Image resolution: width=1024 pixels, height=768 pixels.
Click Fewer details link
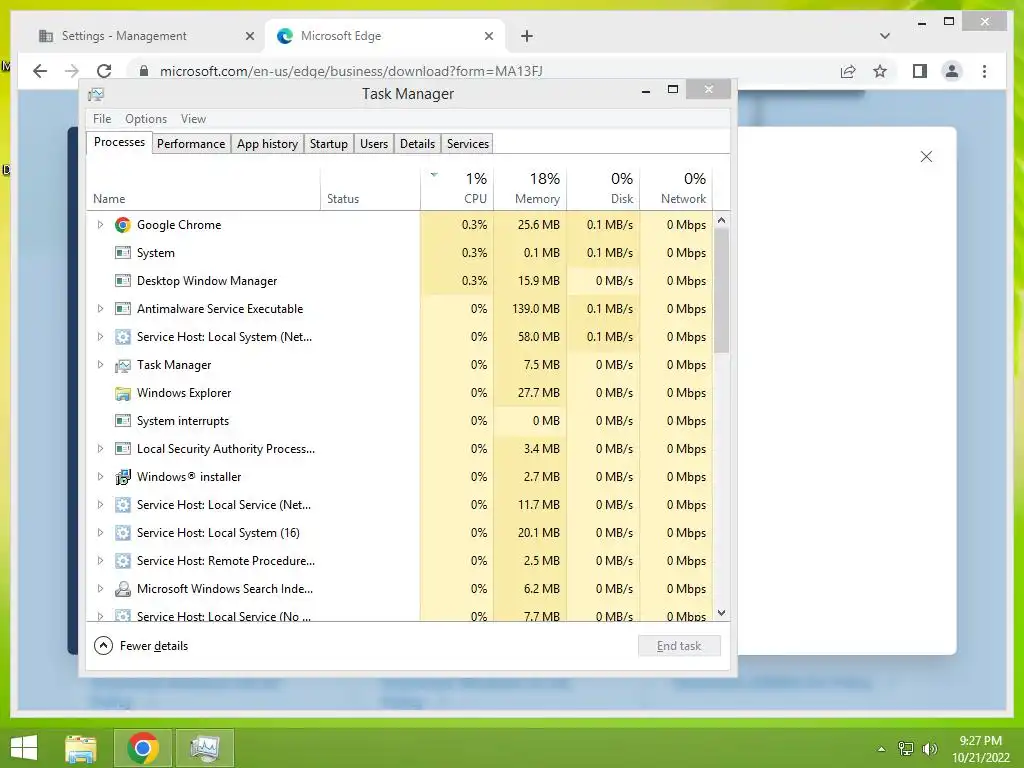[154, 646]
